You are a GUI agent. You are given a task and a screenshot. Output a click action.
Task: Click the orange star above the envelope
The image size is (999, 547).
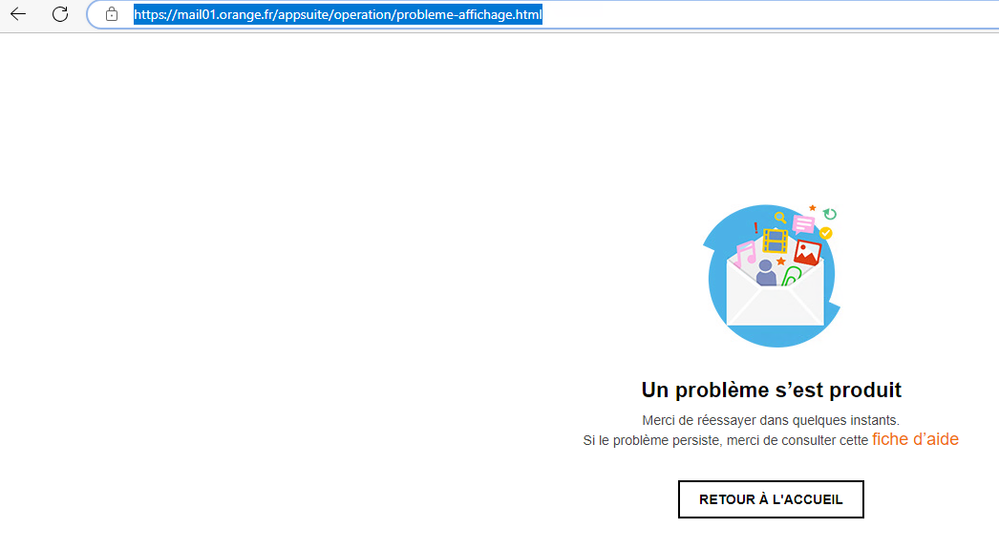coord(812,208)
